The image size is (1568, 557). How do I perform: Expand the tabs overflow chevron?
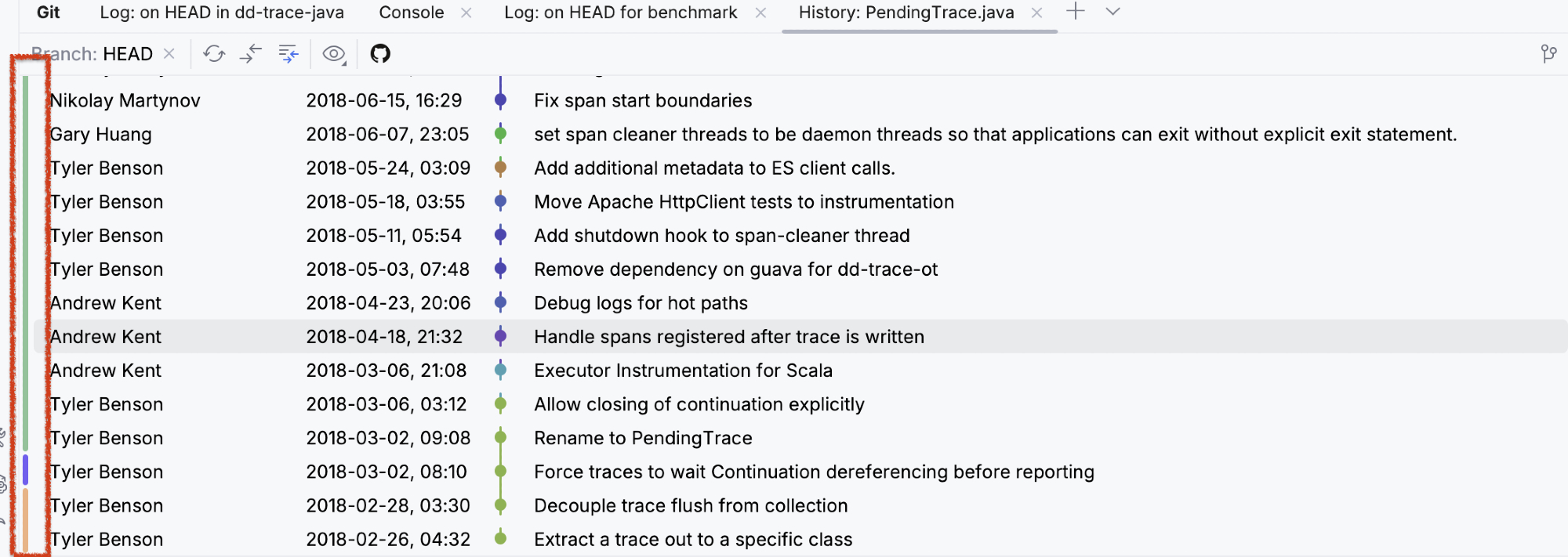point(1112,12)
